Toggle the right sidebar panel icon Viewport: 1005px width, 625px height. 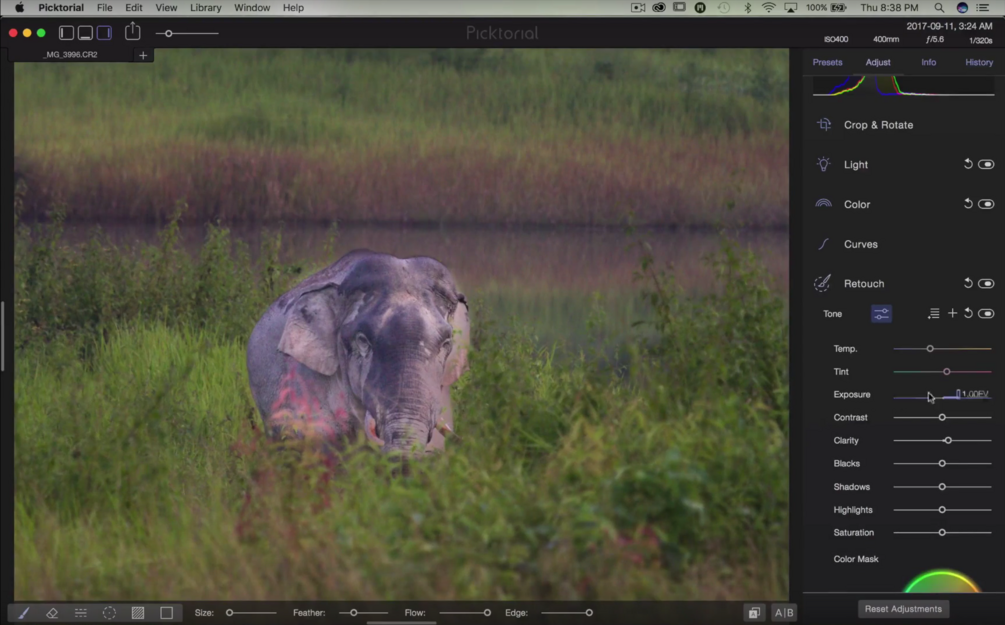coord(104,33)
